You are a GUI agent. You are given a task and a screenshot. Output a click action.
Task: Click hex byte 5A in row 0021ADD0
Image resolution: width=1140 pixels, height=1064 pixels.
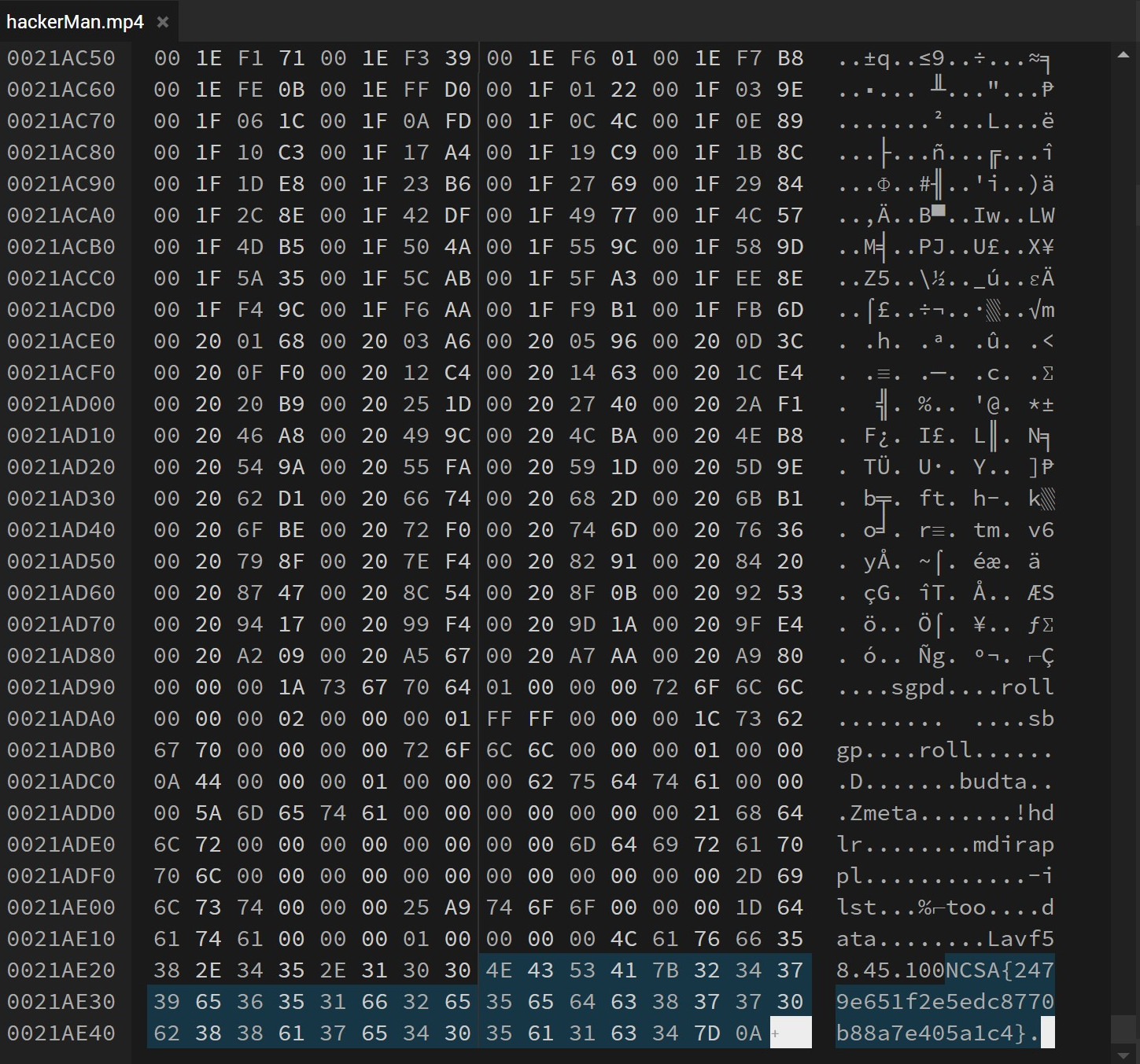point(208,813)
